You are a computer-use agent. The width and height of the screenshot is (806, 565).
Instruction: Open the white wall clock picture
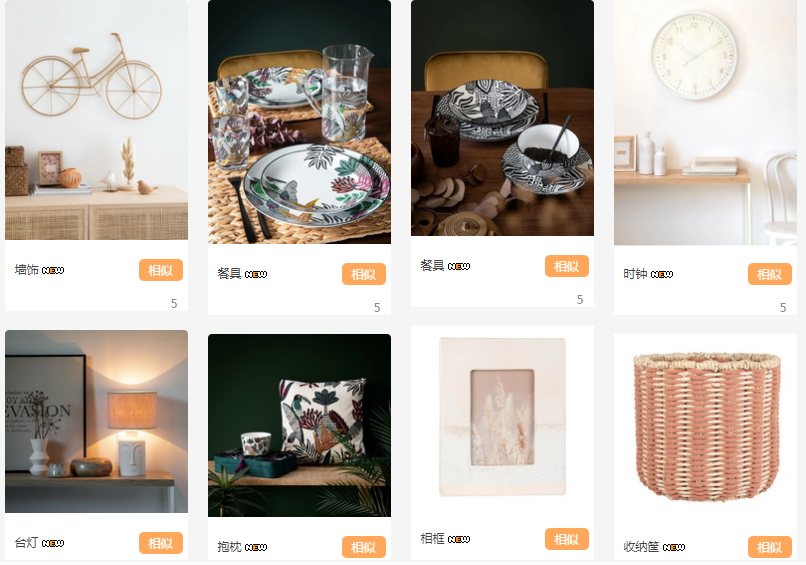[x=705, y=122]
